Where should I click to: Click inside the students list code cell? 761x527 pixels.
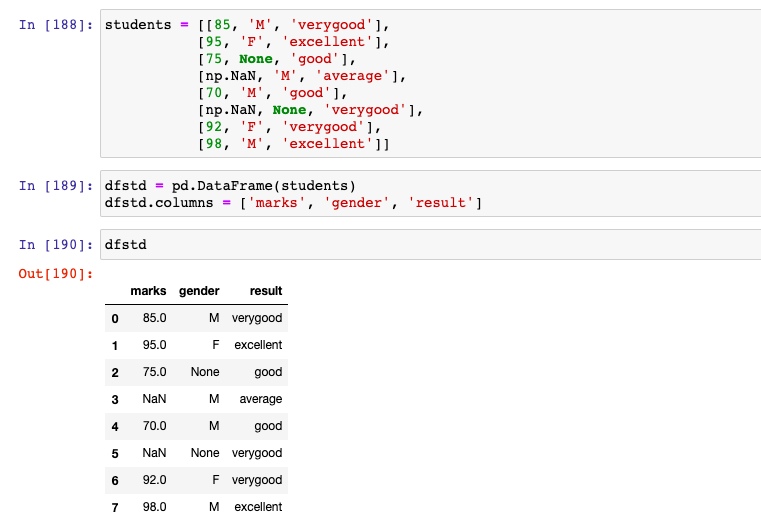coord(430,83)
